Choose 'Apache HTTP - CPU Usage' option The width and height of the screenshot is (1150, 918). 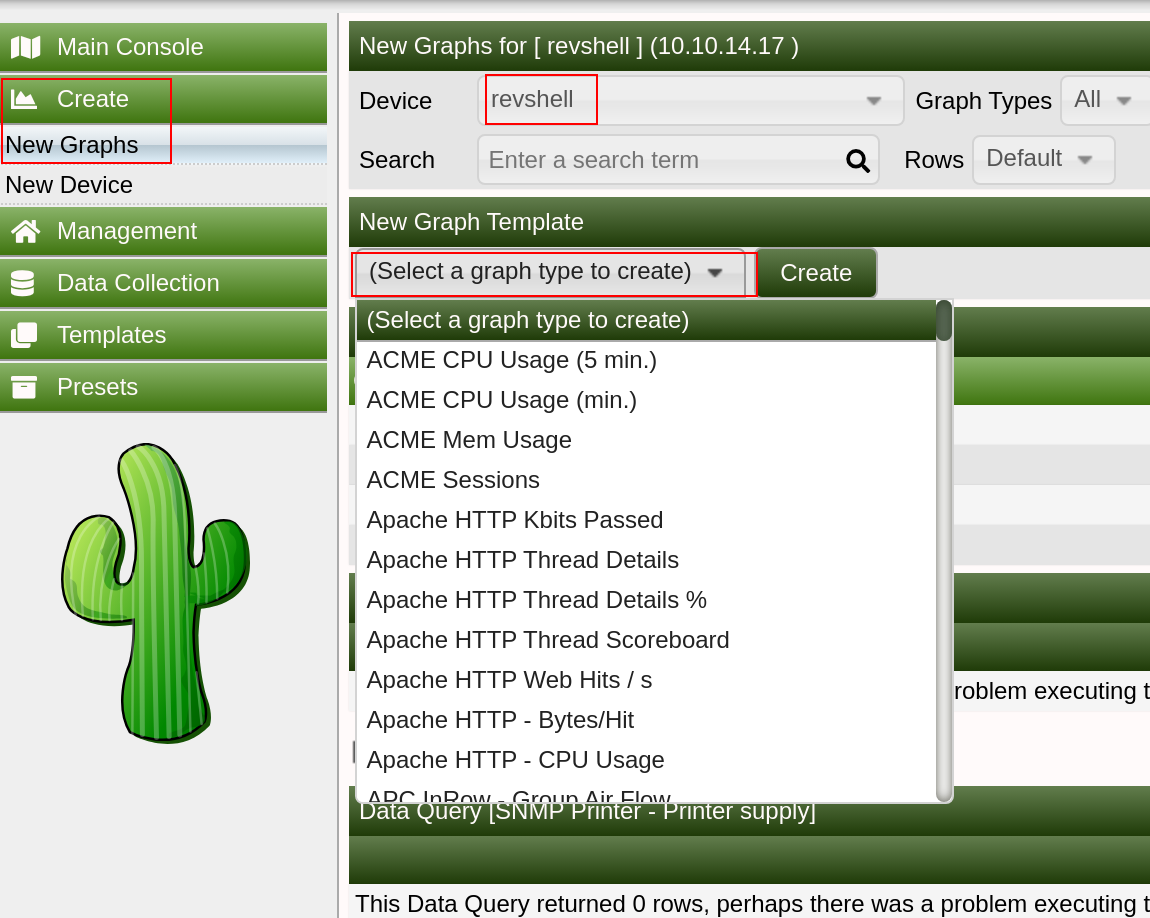646,760
